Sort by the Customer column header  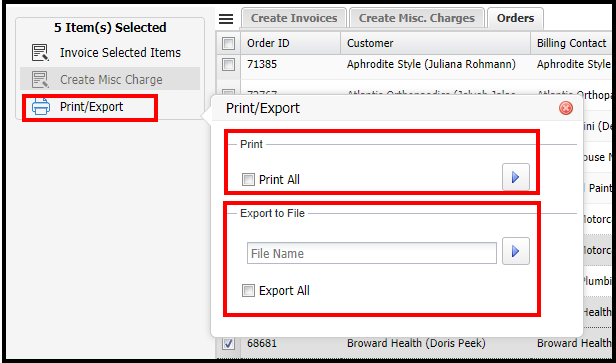click(436, 43)
